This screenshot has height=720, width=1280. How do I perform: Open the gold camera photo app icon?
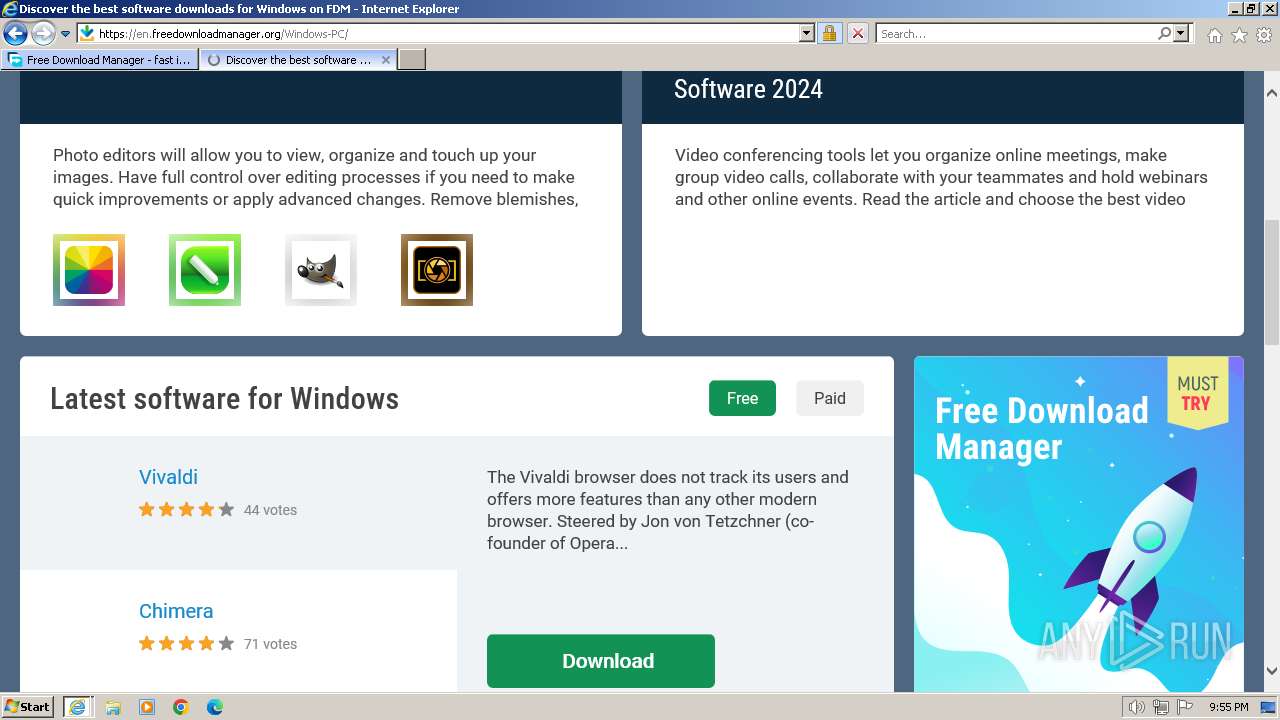[437, 270]
